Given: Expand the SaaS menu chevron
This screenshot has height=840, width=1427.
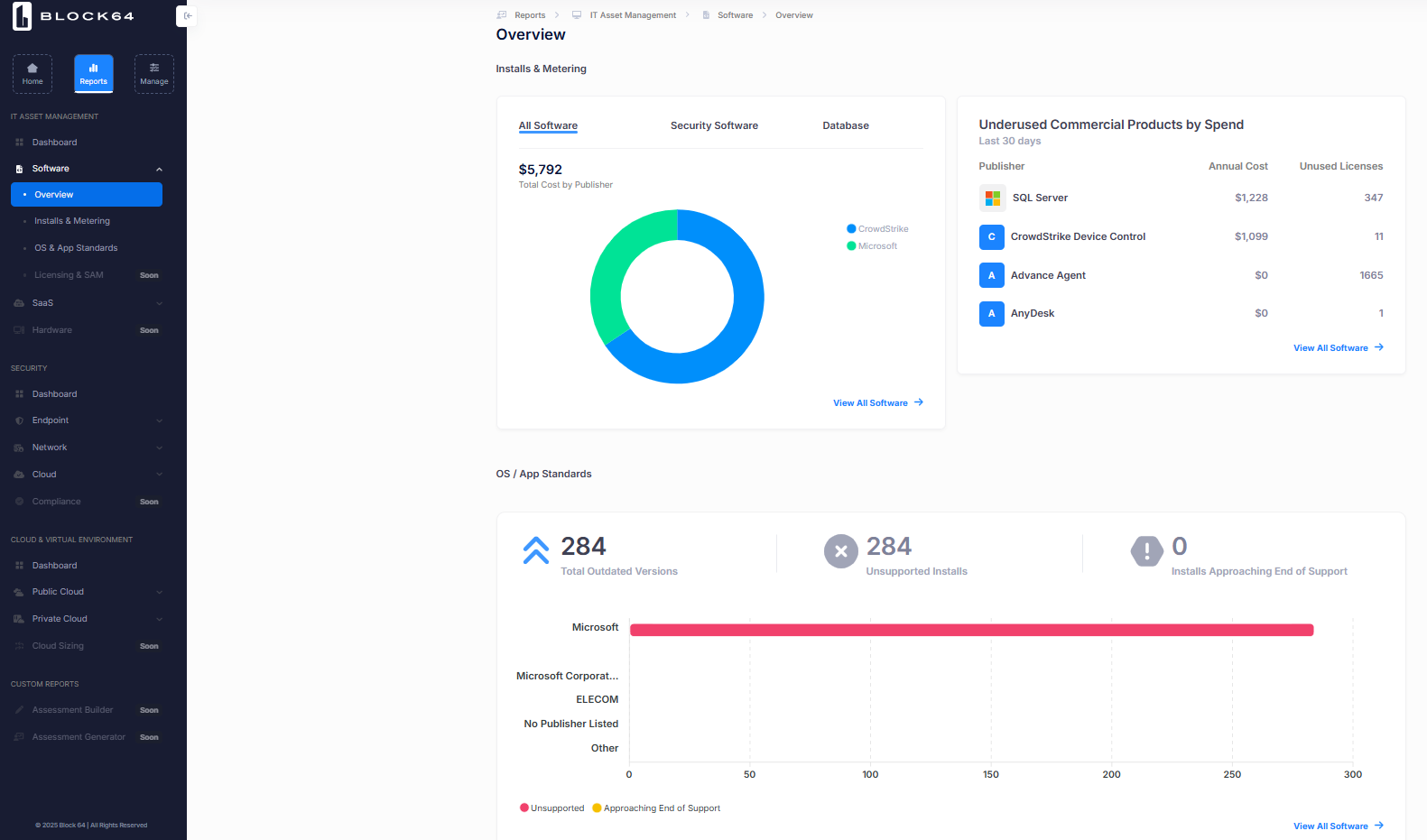Looking at the screenshot, I should pyautogui.click(x=160, y=303).
